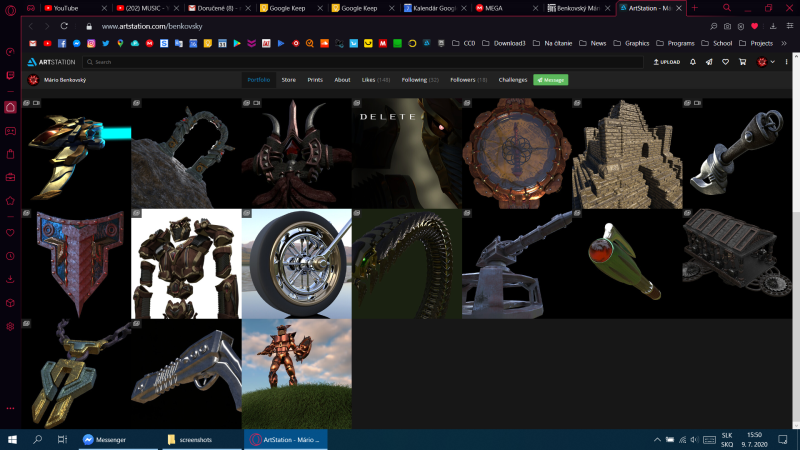Open the Twitch icon in Opera sidebar
Viewport: 800px width, 450px height.
tap(10, 76)
